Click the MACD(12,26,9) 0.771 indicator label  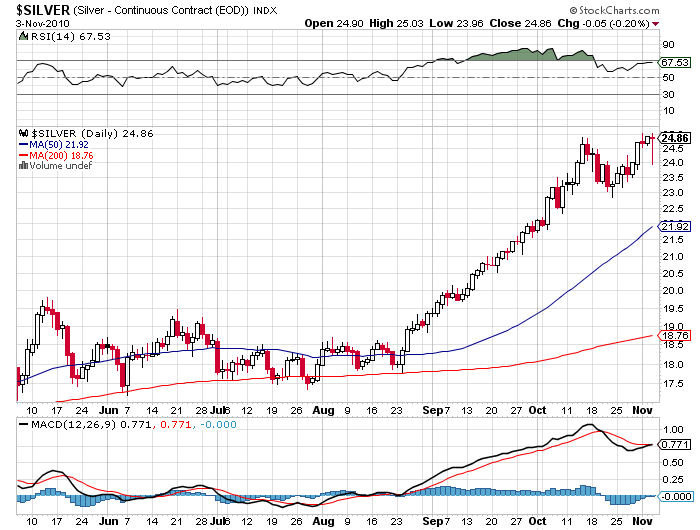coord(91,424)
